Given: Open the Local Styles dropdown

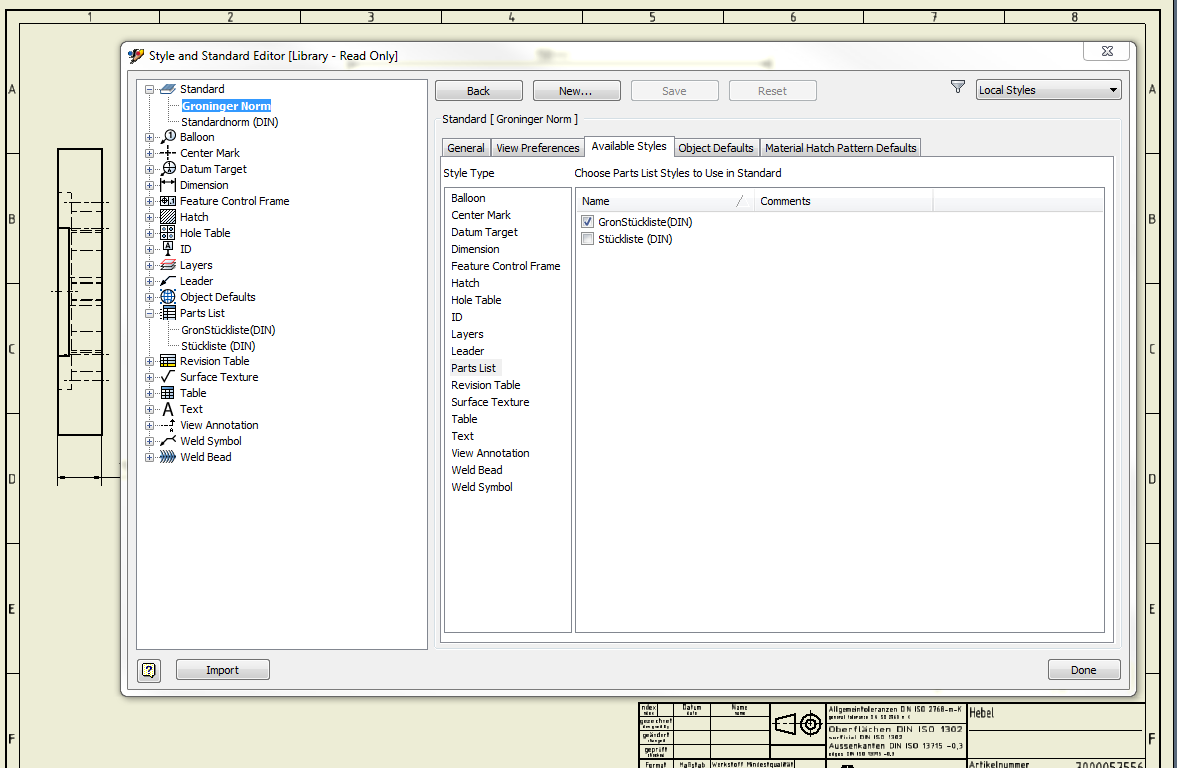Looking at the screenshot, I should (x=1113, y=89).
